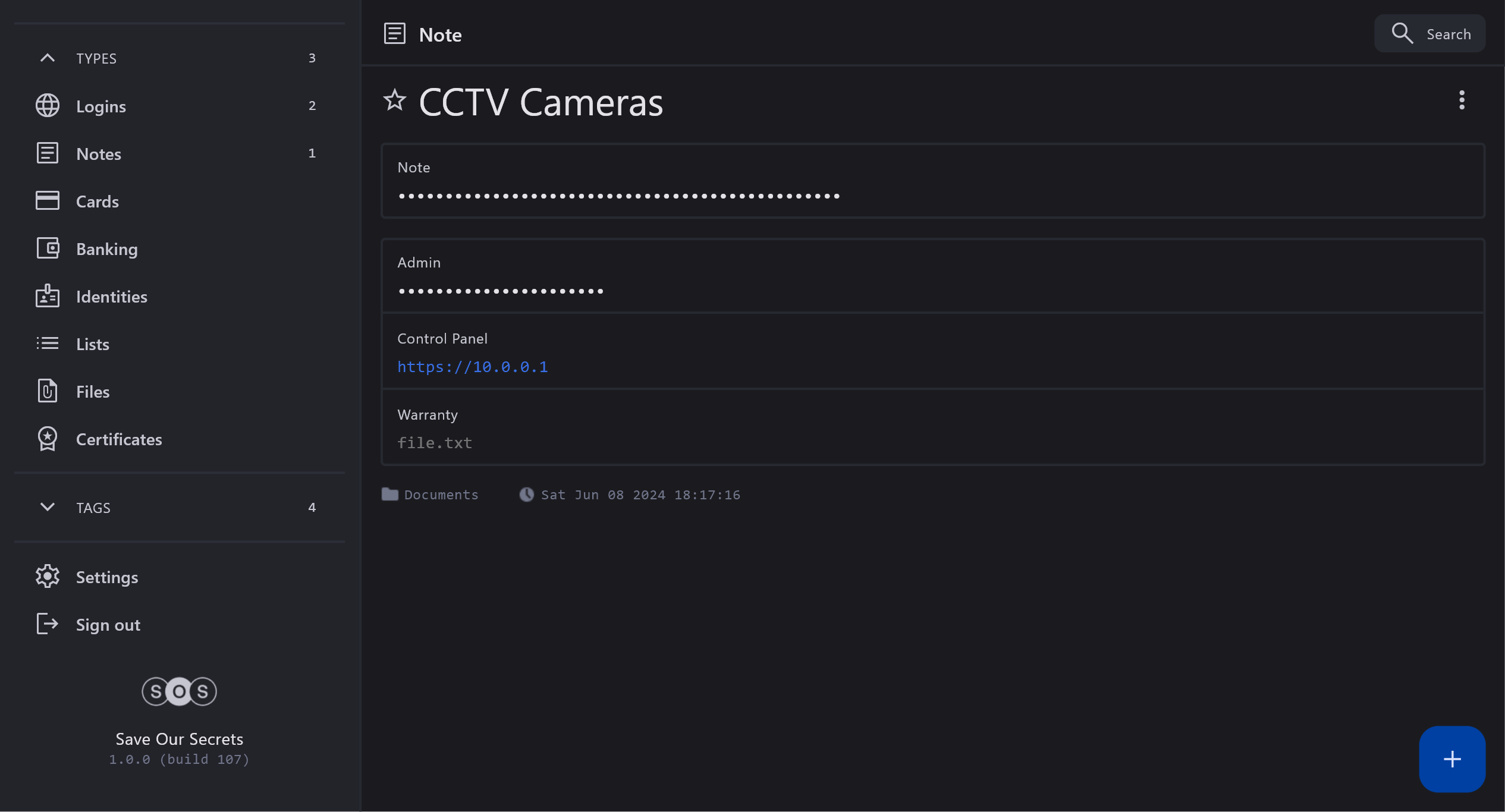
Task: Open the file.txt warranty attachment
Action: click(435, 443)
